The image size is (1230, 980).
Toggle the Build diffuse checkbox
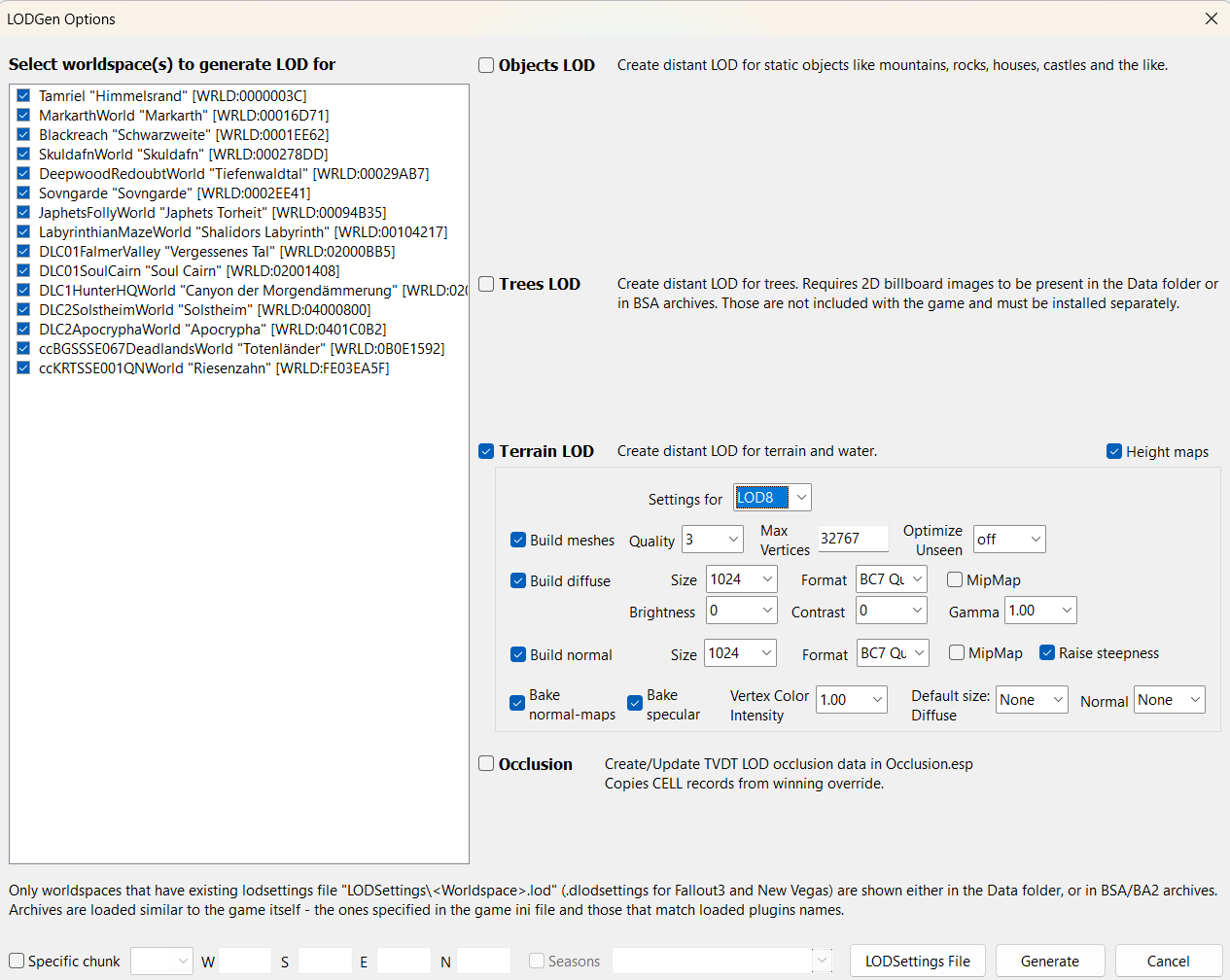tap(518, 580)
